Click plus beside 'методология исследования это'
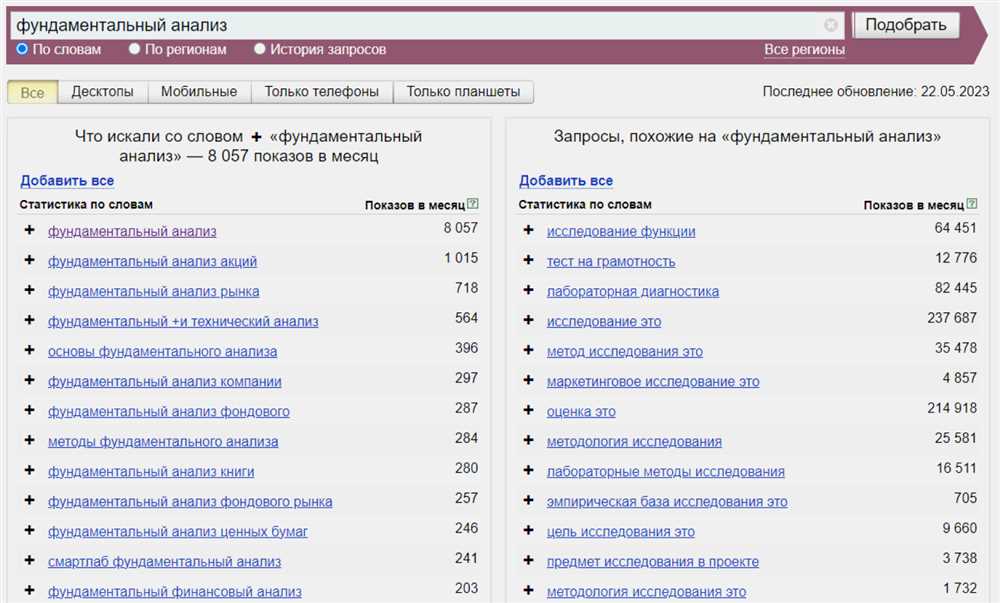Screen dimensions: 1000x603 [528, 590]
